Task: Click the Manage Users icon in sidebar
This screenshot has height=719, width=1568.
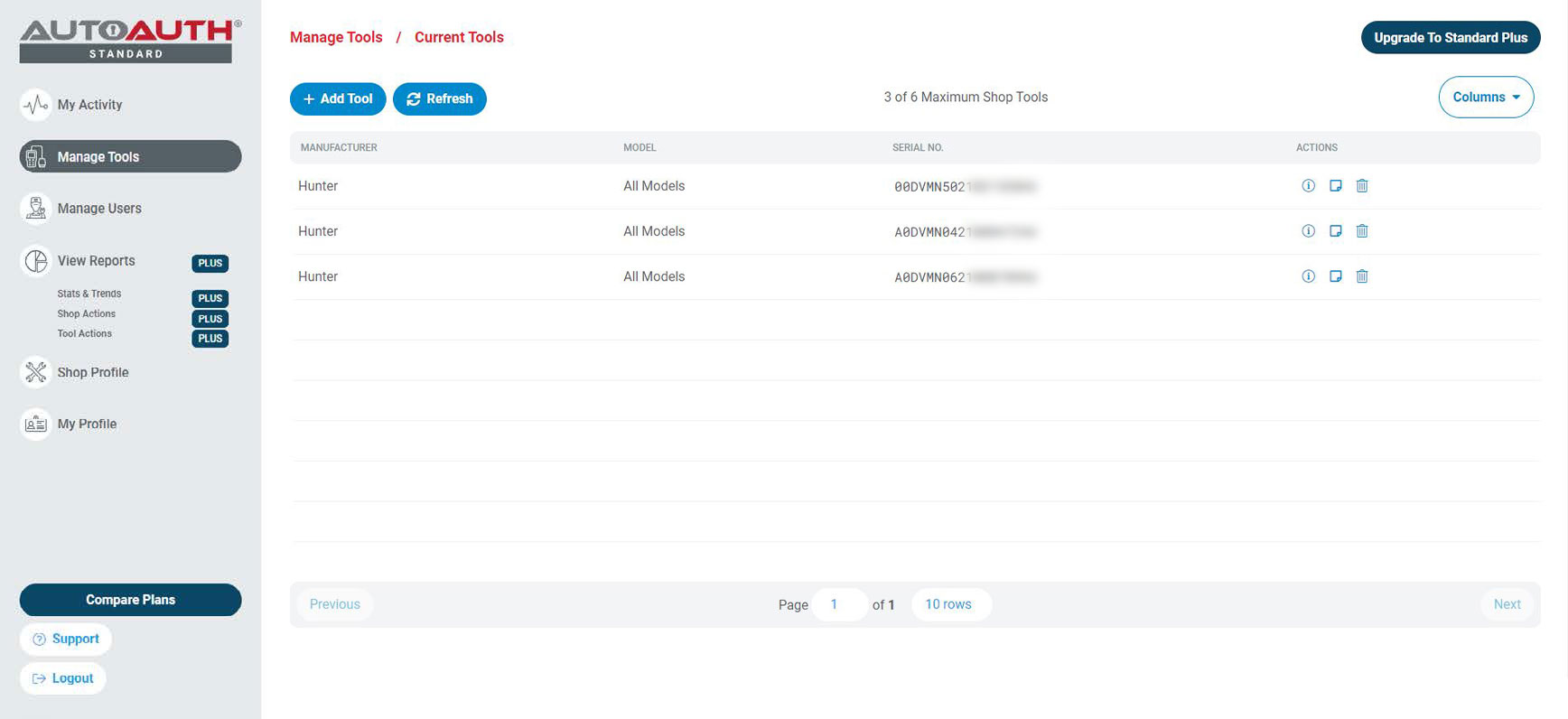Action: [x=36, y=209]
